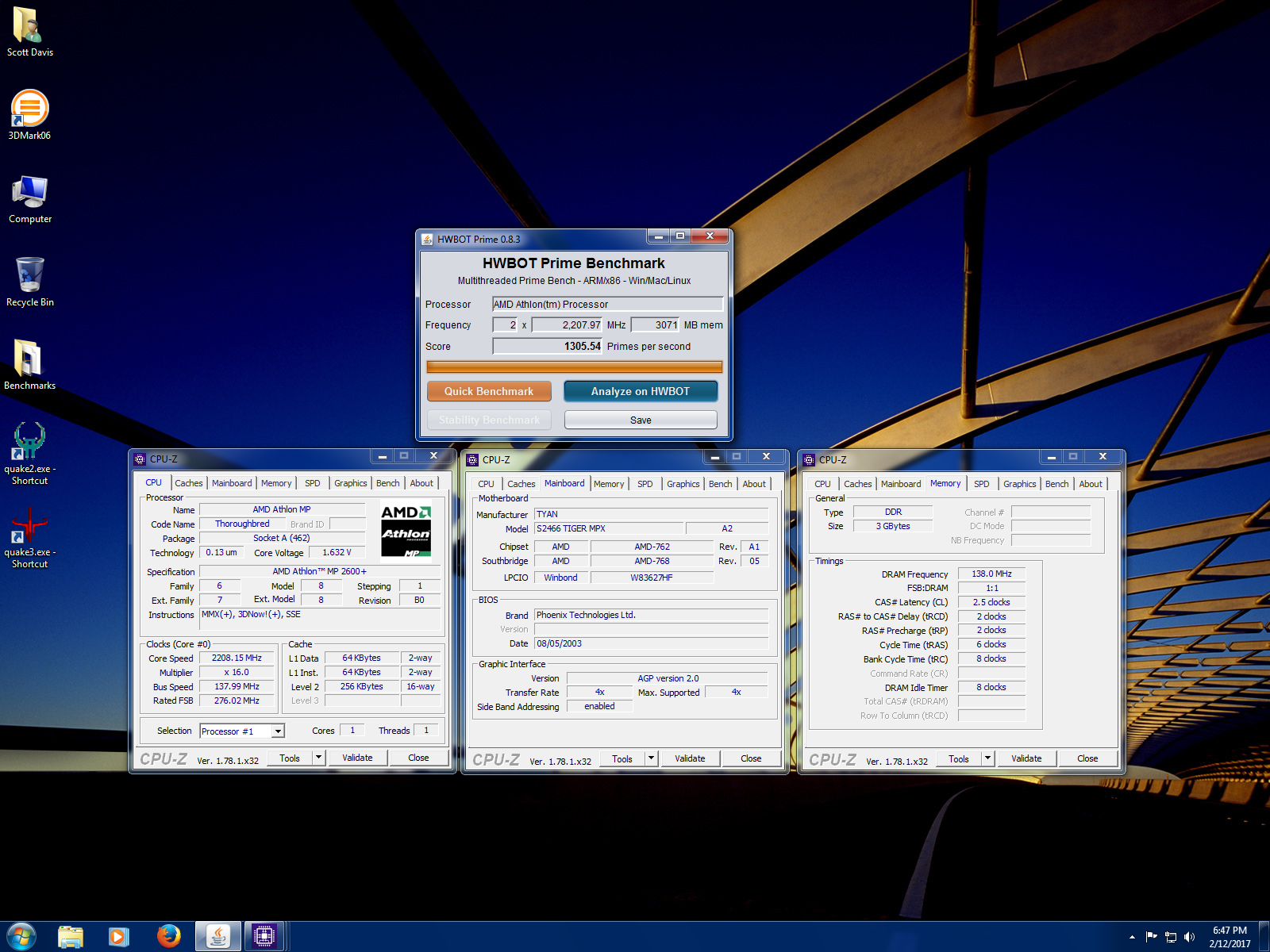Show hidden system tray icons arrow
Viewport: 1270px width, 952px height.
[x=1132, y=937]
